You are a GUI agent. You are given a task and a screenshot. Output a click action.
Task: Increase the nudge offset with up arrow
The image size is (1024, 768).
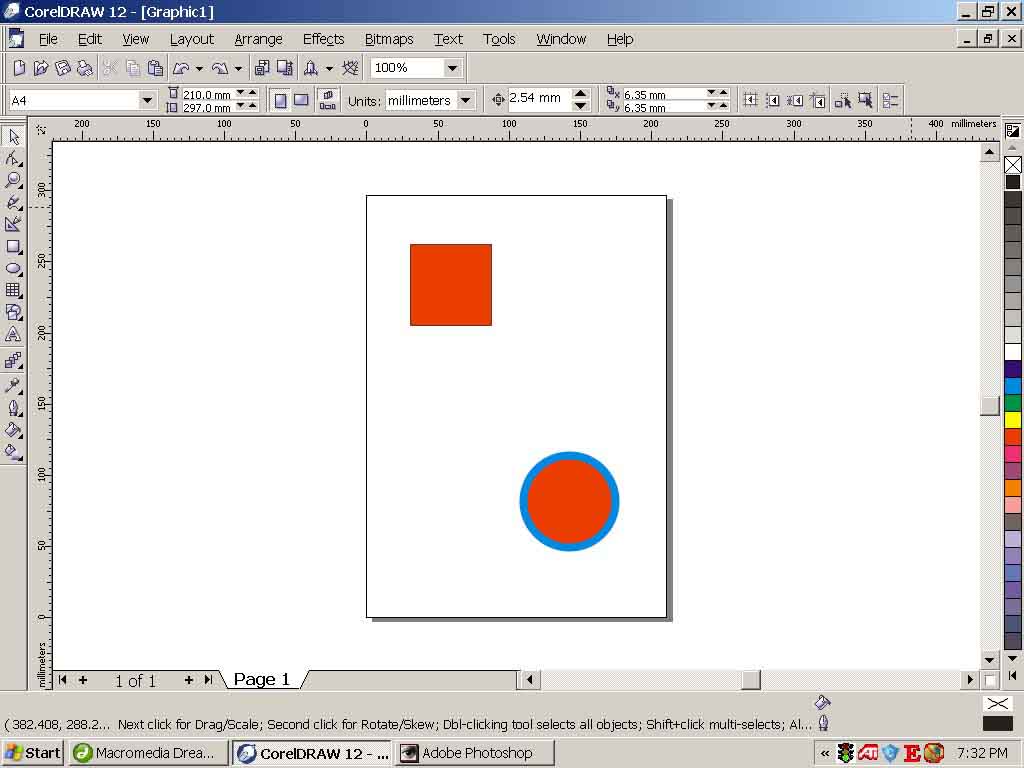581,94
